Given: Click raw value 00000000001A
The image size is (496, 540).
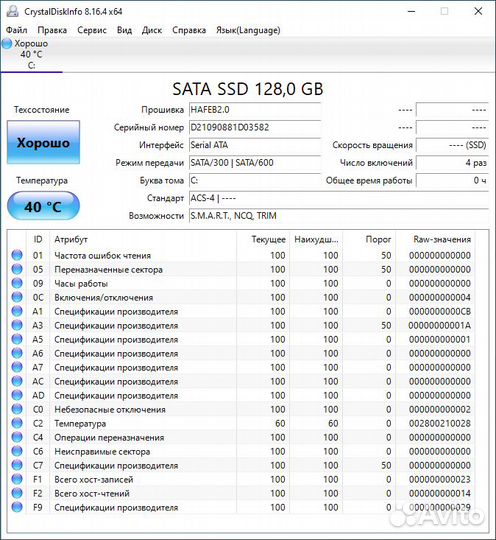Looking at the screenshot, I should click(x=440, y=325).
